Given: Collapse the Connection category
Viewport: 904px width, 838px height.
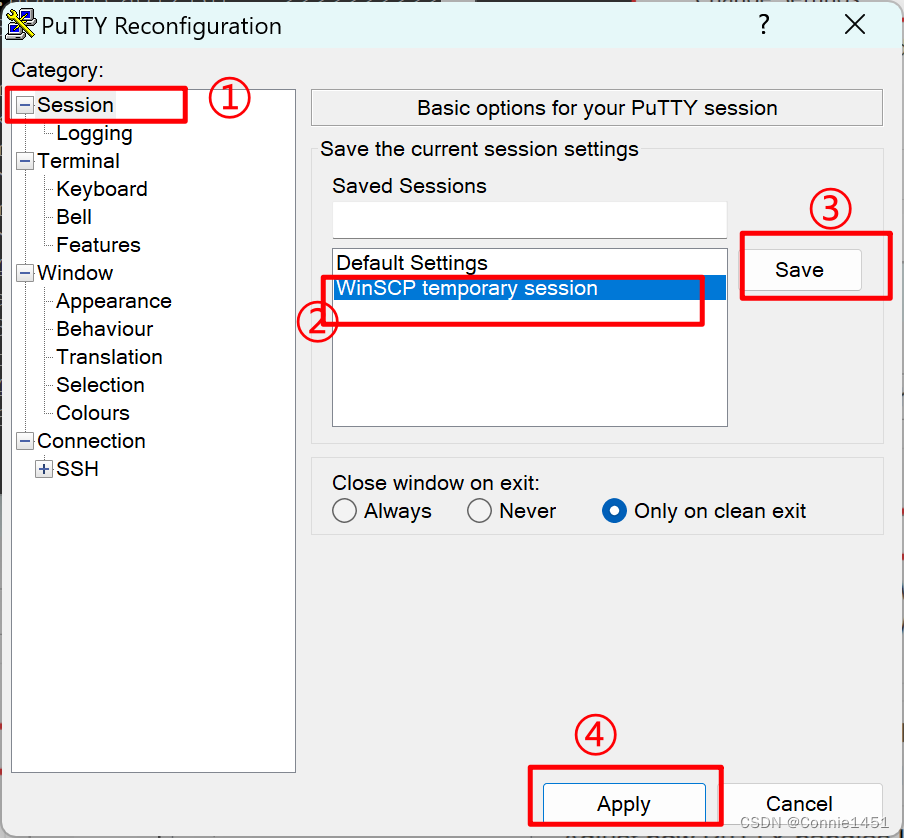Looking at the screenshot, I should click(x=23, y=441).
